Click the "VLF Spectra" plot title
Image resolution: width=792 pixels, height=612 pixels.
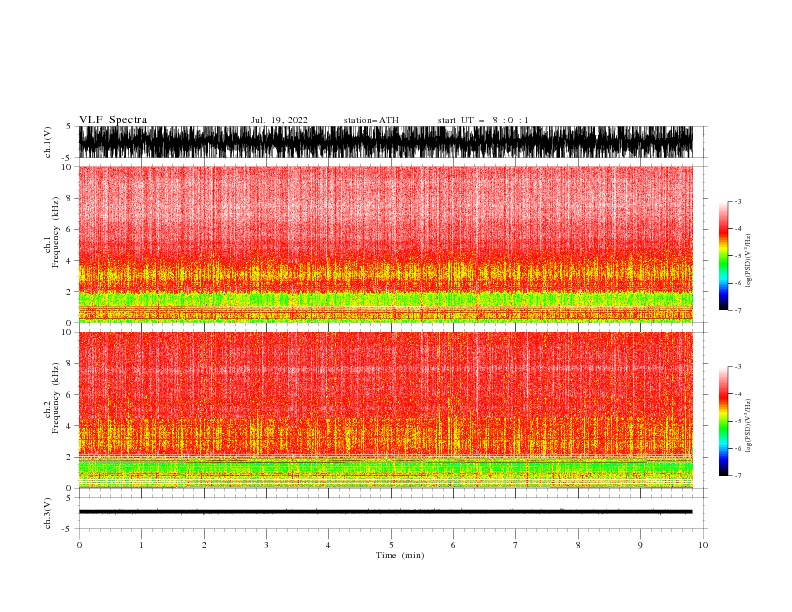[113, 120]
